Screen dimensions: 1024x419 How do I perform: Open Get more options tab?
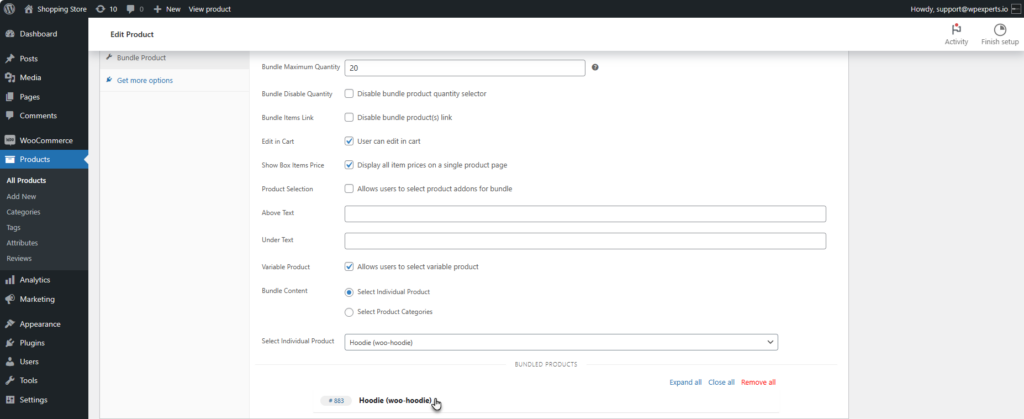pos(145,80)
